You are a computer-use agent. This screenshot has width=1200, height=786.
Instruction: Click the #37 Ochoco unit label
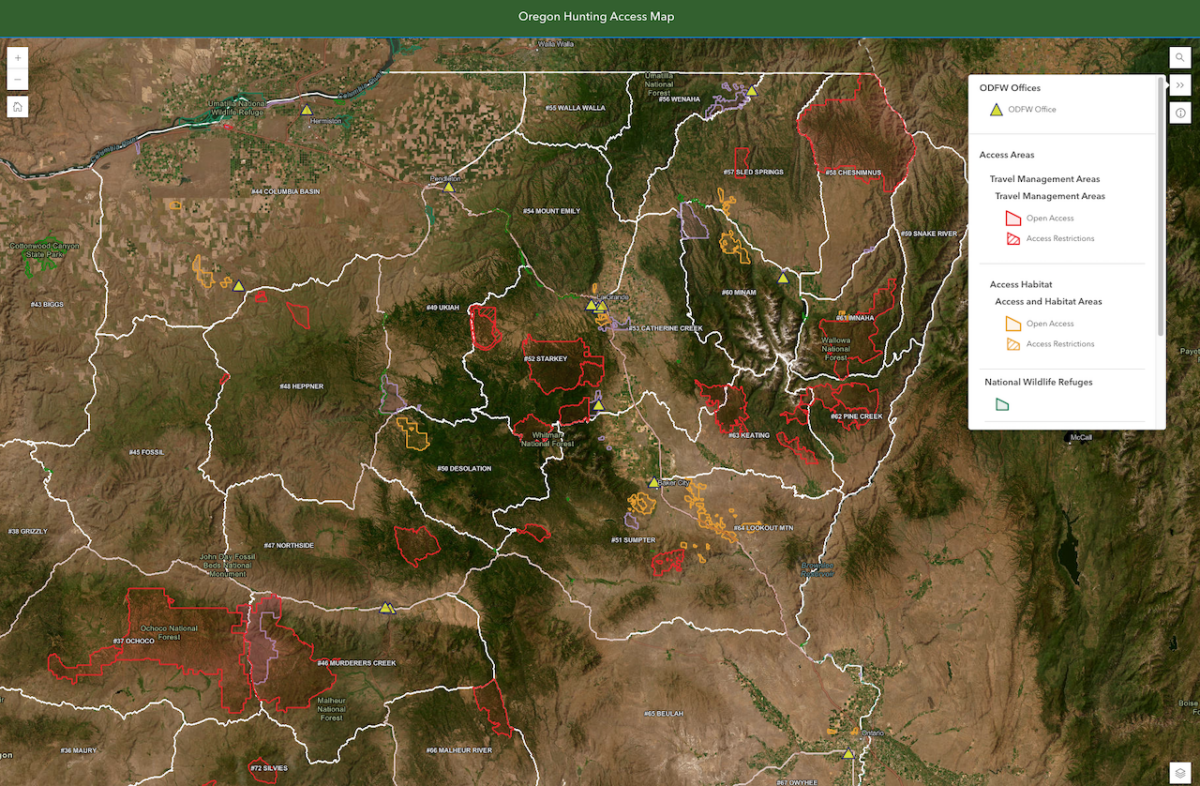133,641
